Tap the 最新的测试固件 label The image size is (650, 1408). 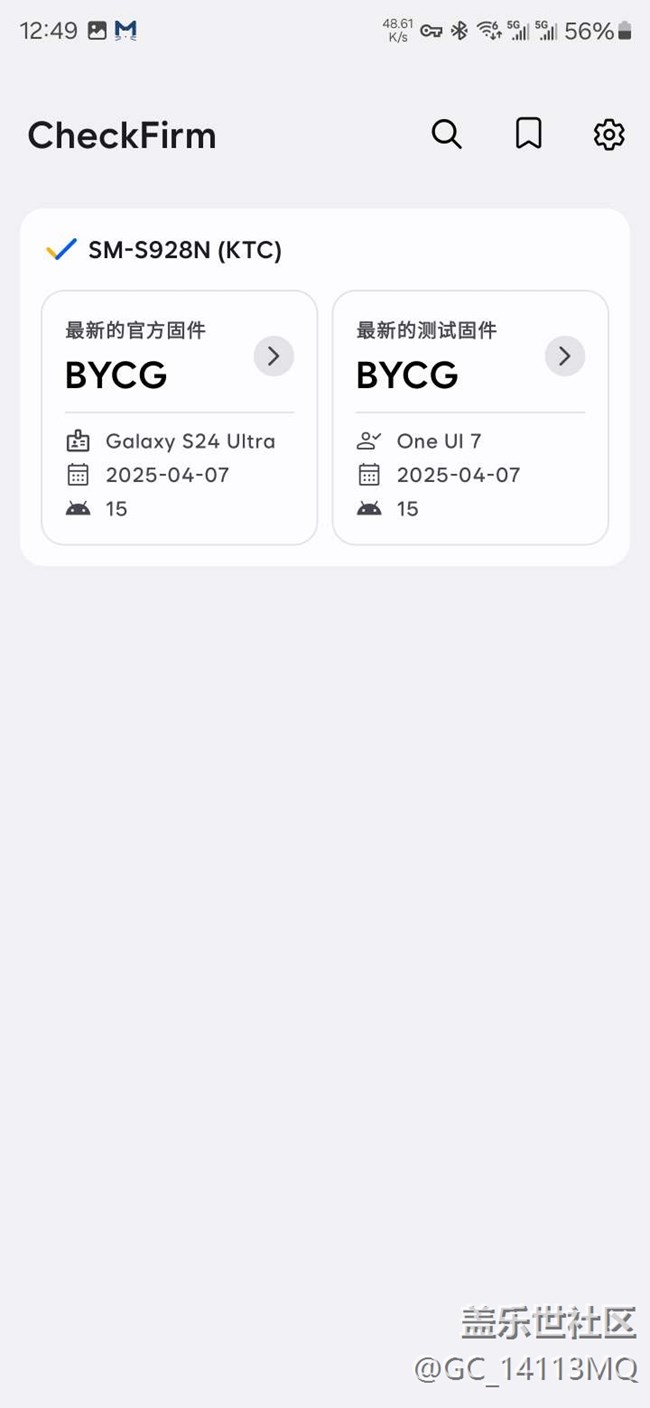[426, 330]
